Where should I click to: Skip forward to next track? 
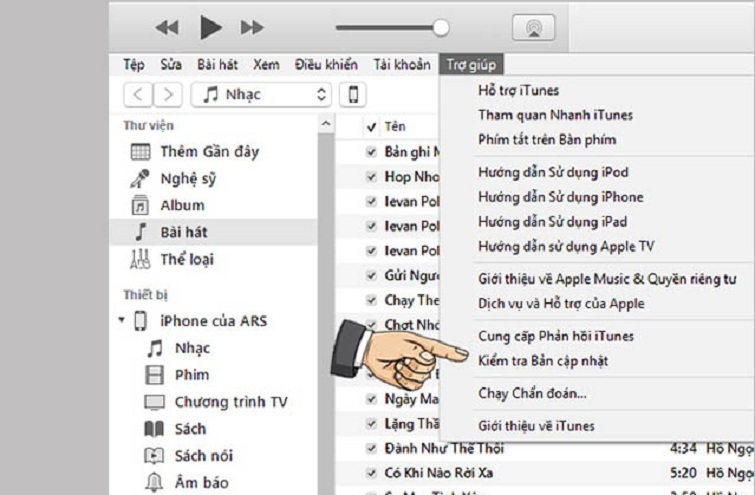[x=252, y=27]
